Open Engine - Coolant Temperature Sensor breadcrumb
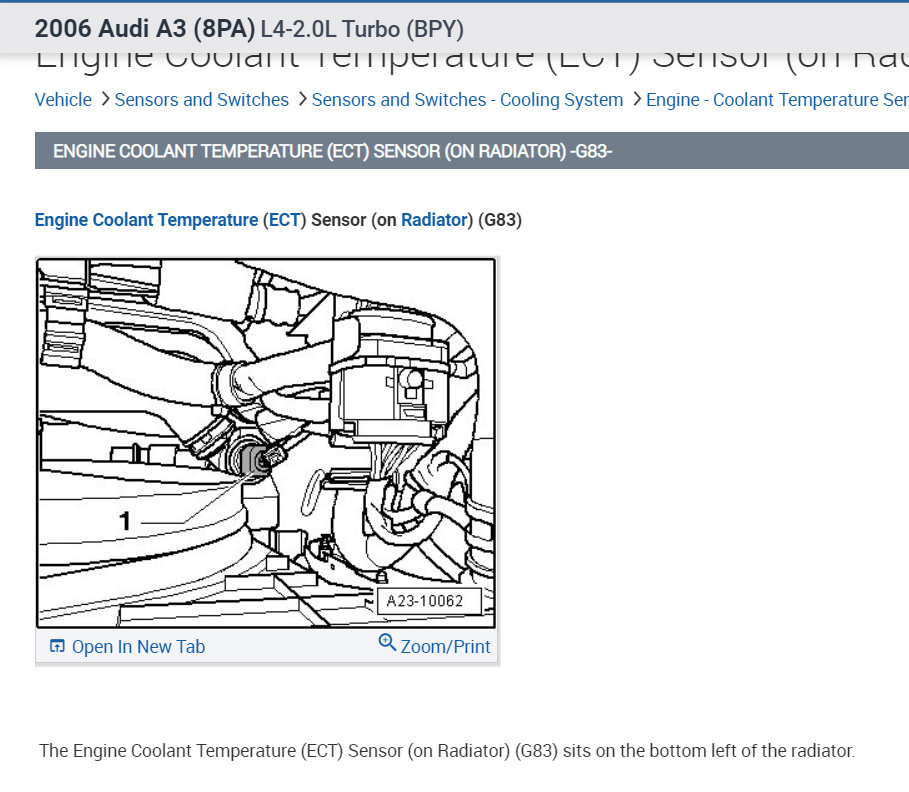This screenshot has height=792, width=909. [777, 100]
